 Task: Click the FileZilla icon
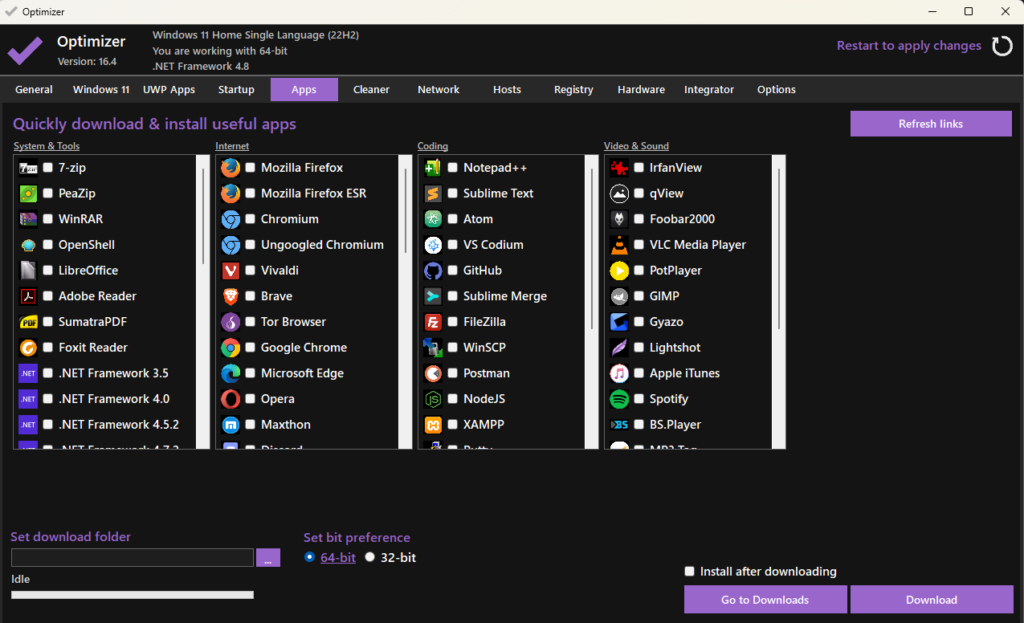(x=433, y=322)
